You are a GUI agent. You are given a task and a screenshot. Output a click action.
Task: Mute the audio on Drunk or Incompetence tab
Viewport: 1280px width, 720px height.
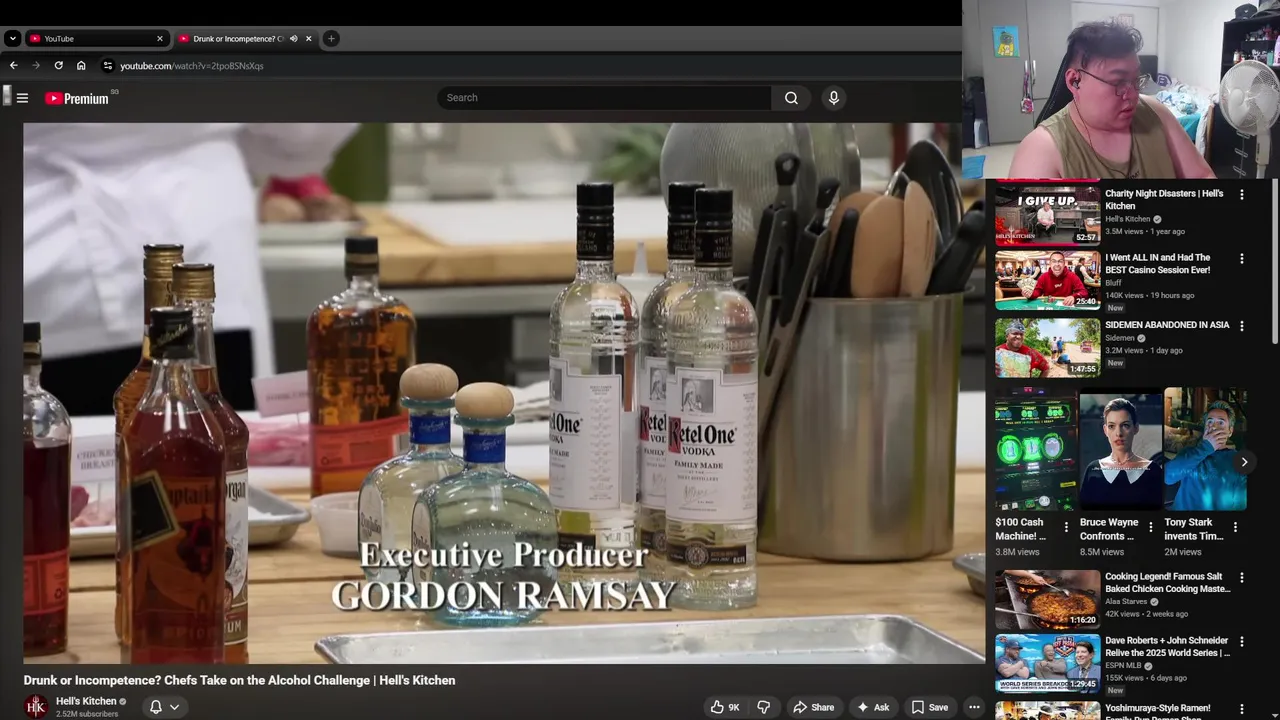click(294, 39)
